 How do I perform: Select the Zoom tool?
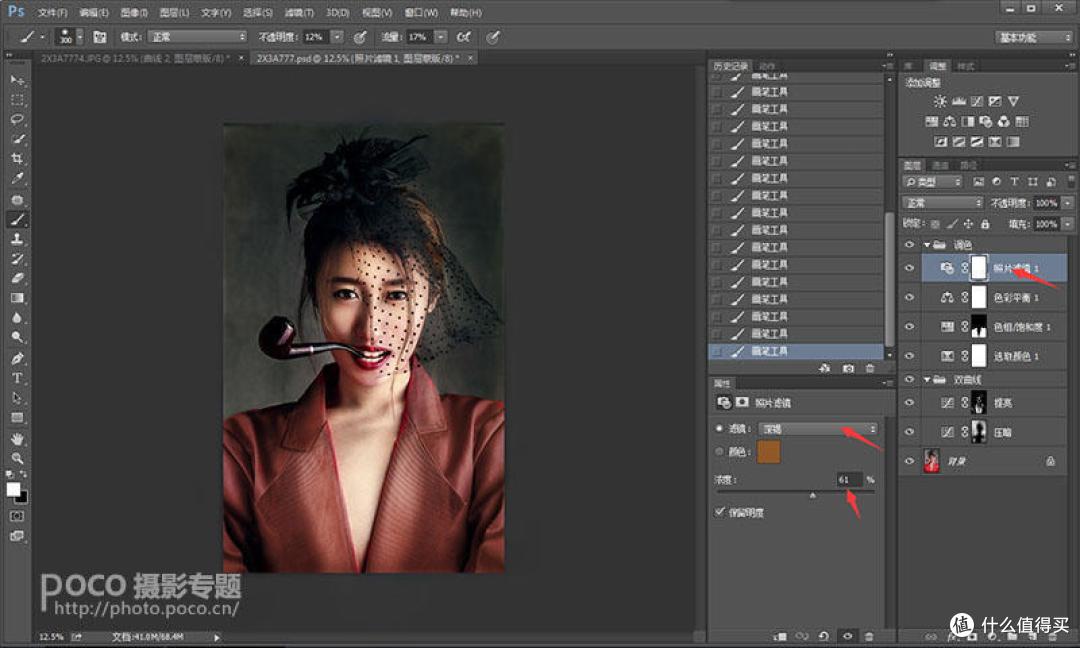pos(17,458)
